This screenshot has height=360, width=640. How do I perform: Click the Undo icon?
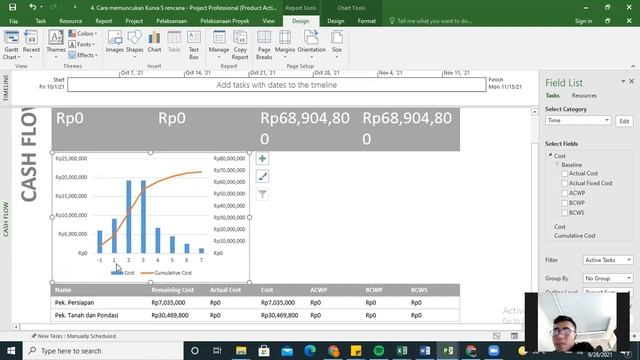(x=32, y=7)
